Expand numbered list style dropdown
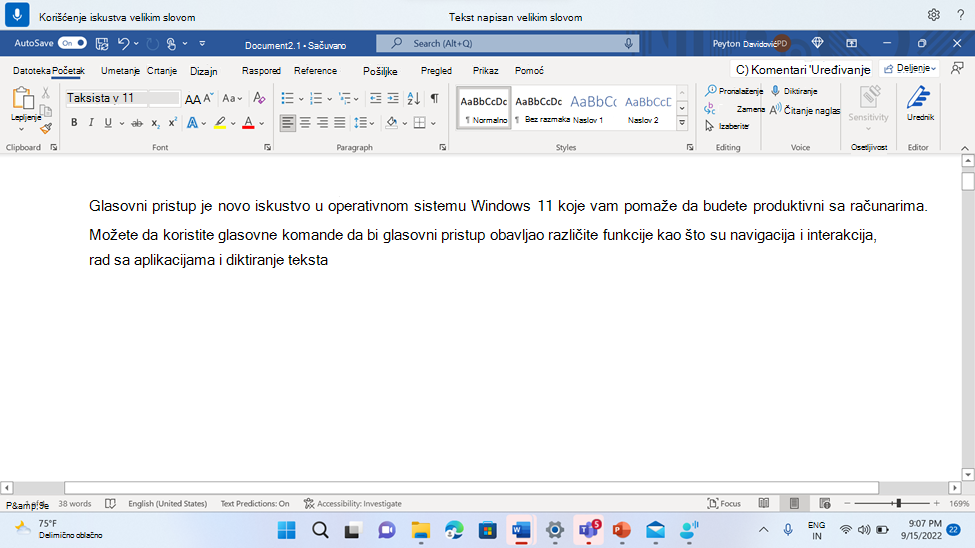975x548 pixels. pyautogui.click(x=330, y=98)
